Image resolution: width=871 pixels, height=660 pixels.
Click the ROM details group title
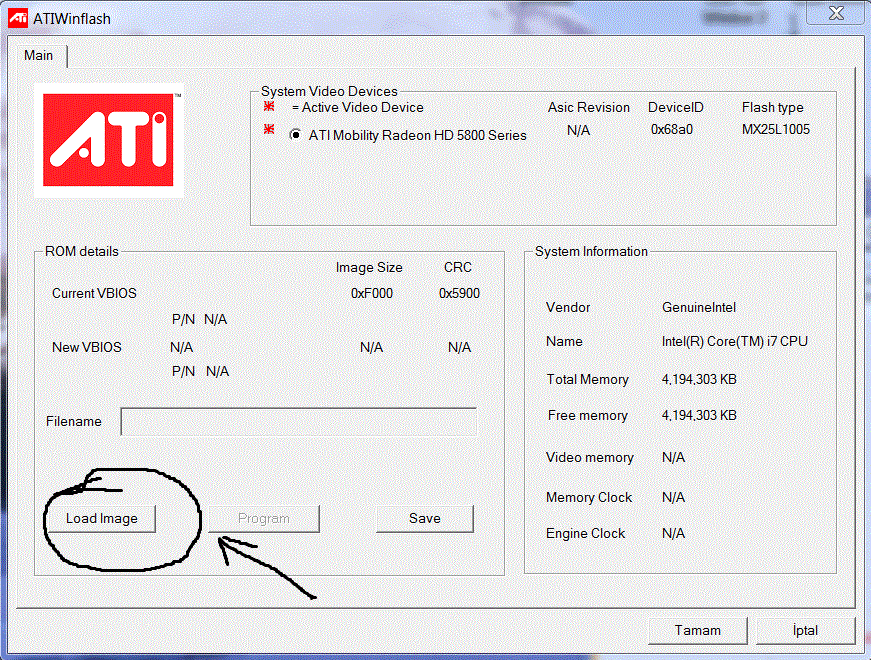tap(82, 251)
